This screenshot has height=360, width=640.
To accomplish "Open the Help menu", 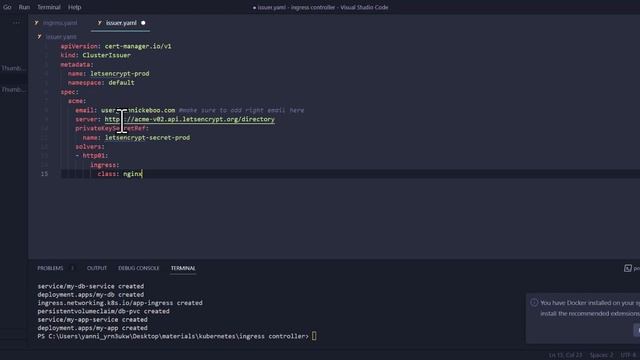I will pos(74,7).
